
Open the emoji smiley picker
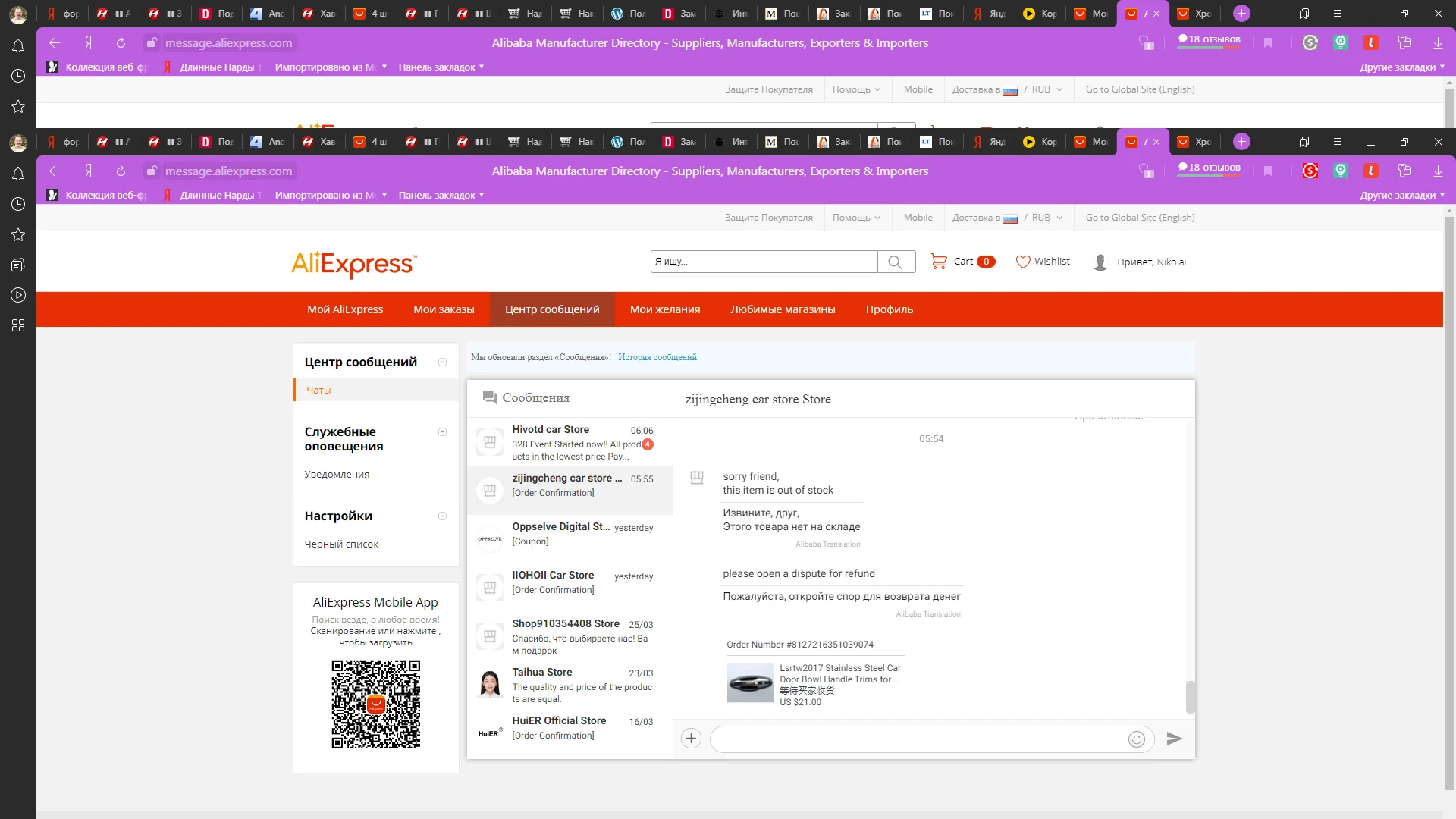coord(1136,739)
